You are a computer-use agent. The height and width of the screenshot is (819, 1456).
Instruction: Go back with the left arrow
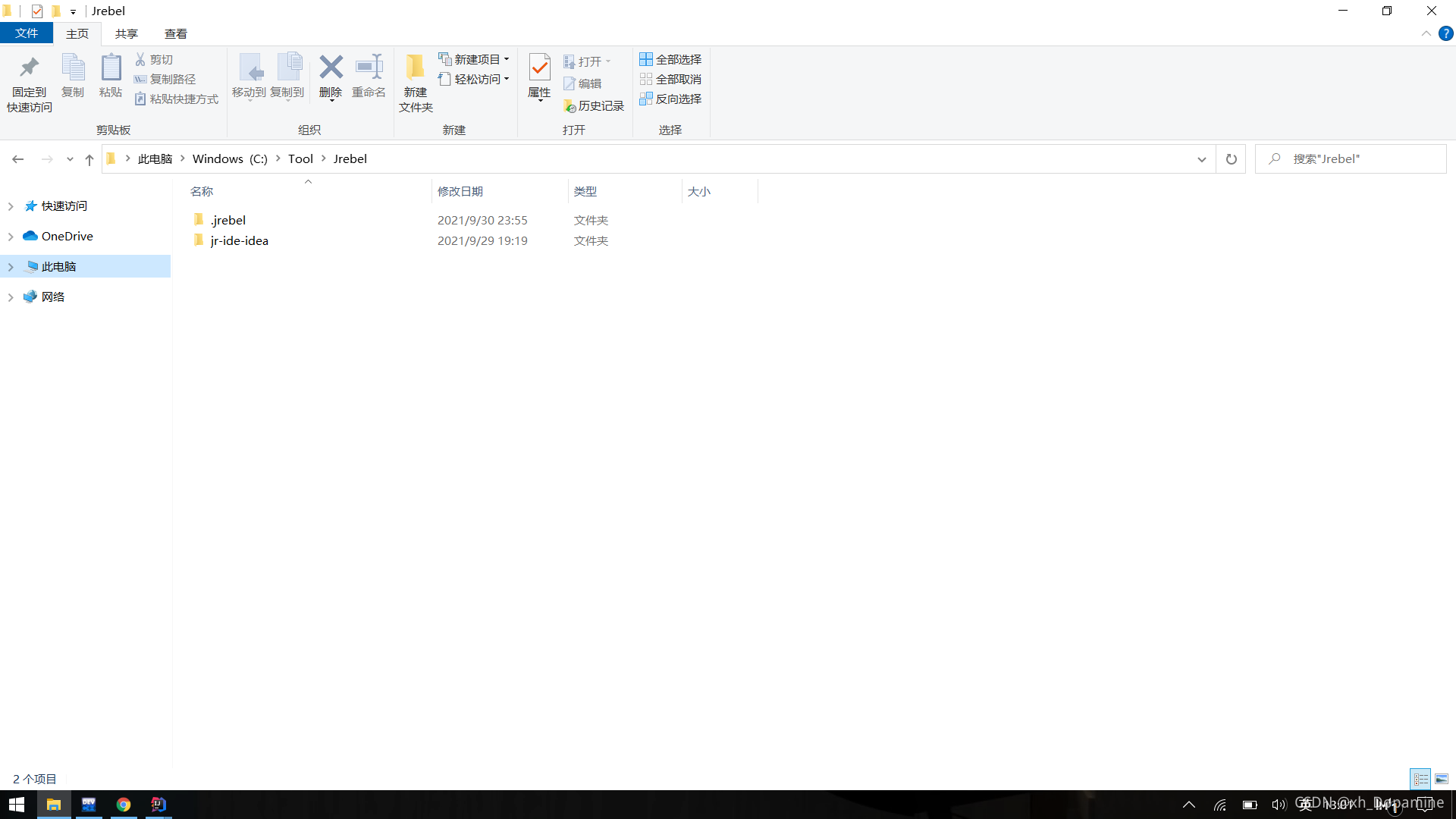[x=18, y=159]
